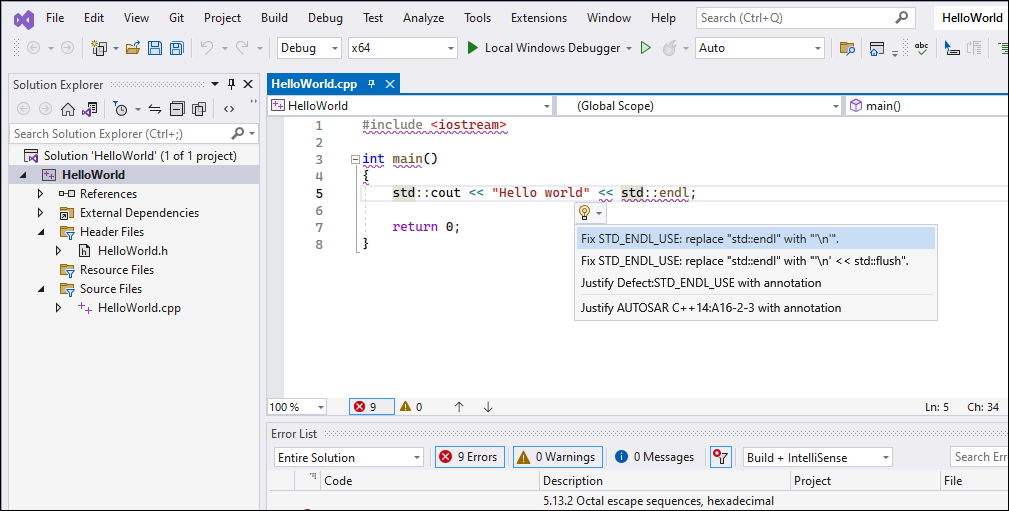
Task: Expand the References tree node
Action: click(x=41, y=194)
